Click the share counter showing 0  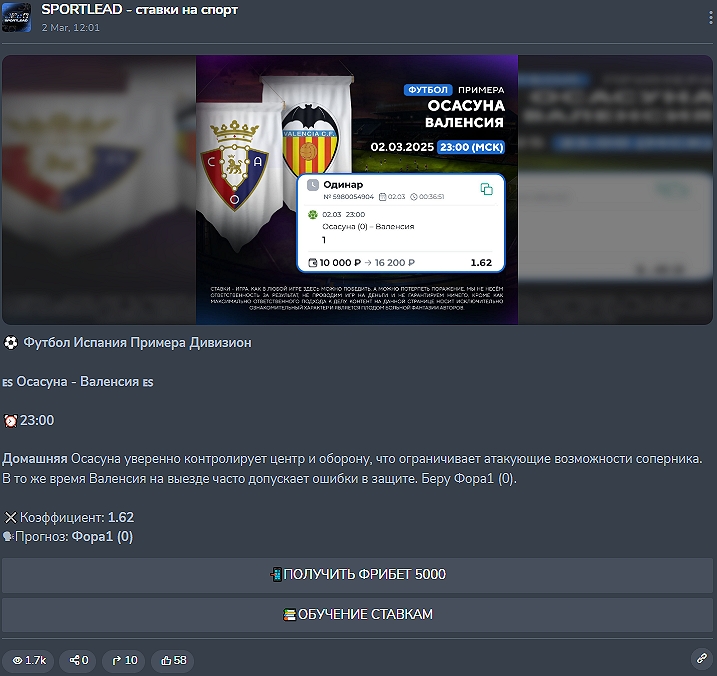point(79,660)
